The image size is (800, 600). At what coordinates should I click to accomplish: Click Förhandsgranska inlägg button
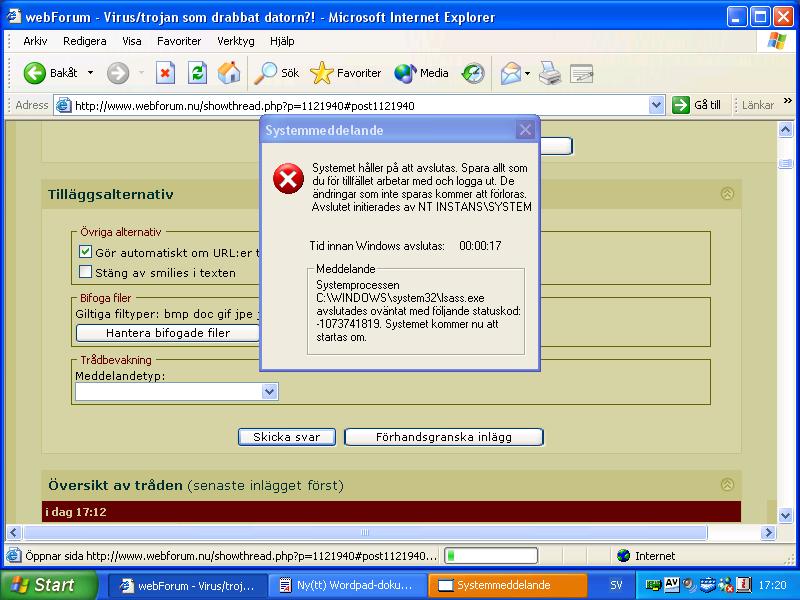click(444, 437)
